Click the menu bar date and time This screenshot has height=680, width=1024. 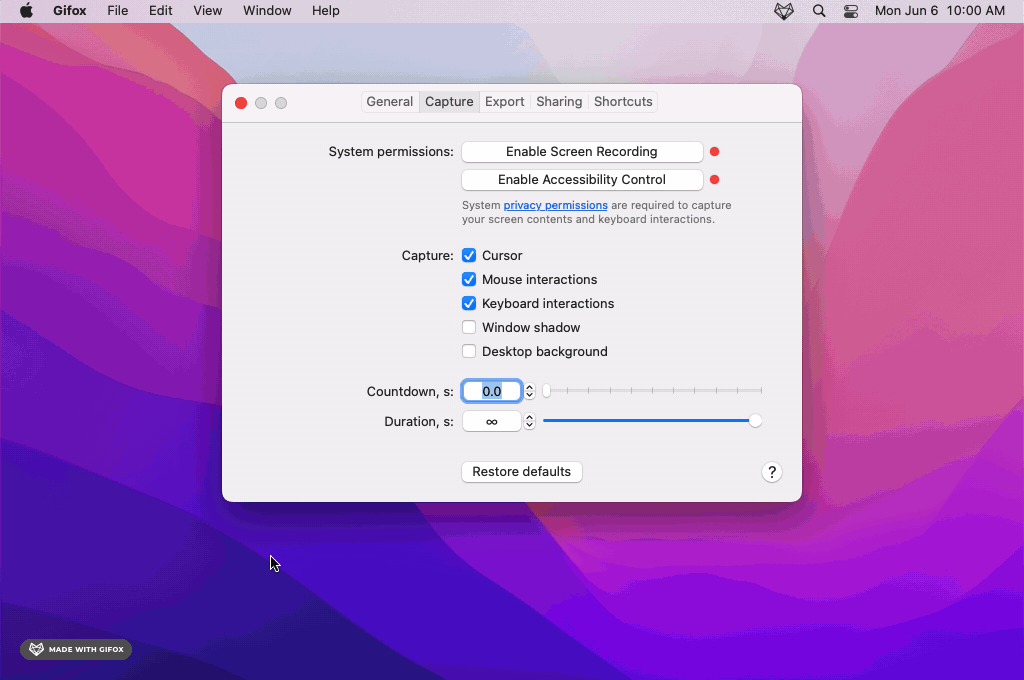click(x=940, y=10)
